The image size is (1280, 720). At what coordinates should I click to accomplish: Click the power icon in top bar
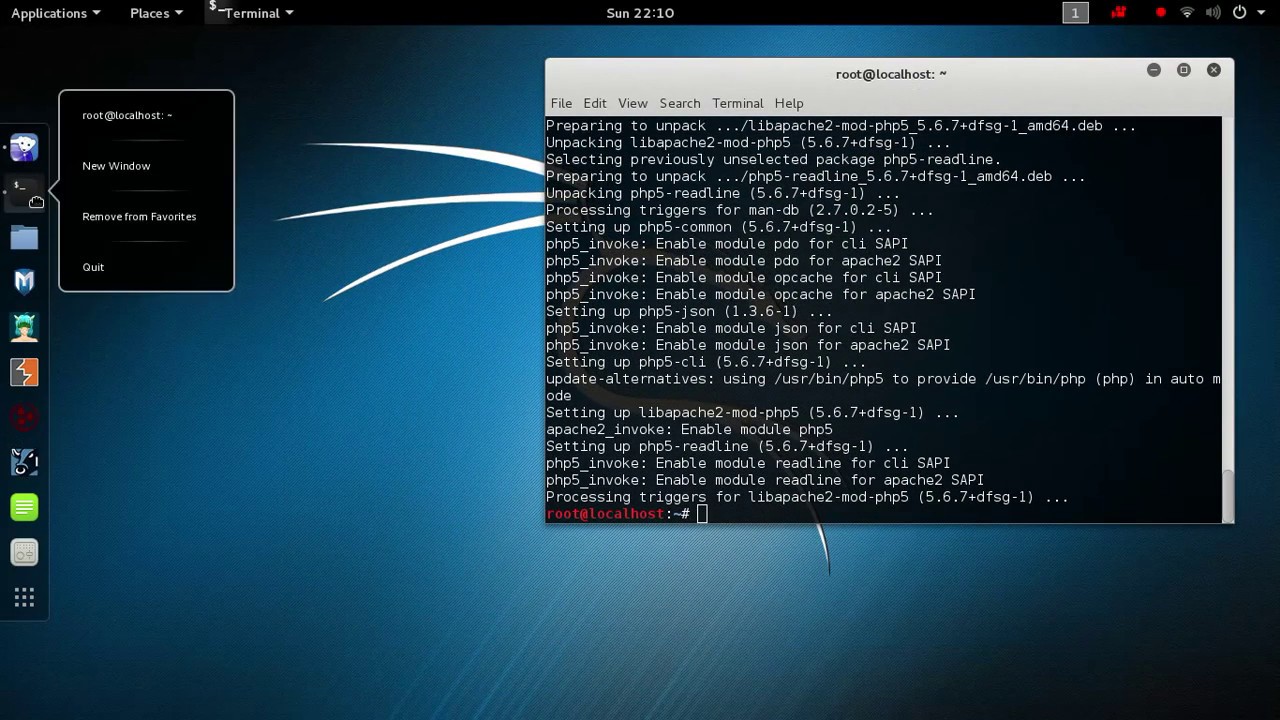coord(1239,13)
